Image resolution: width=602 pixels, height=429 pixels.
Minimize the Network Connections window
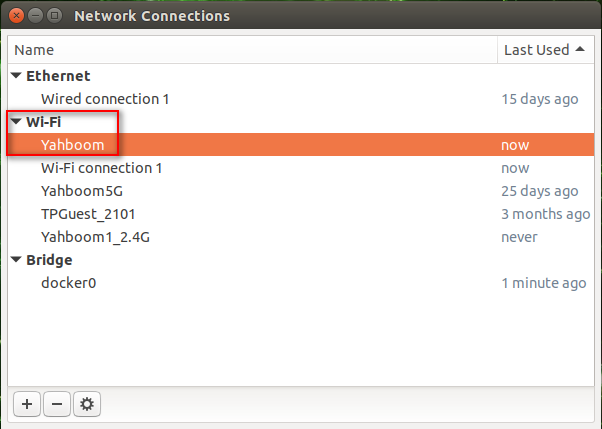[35, 15]
